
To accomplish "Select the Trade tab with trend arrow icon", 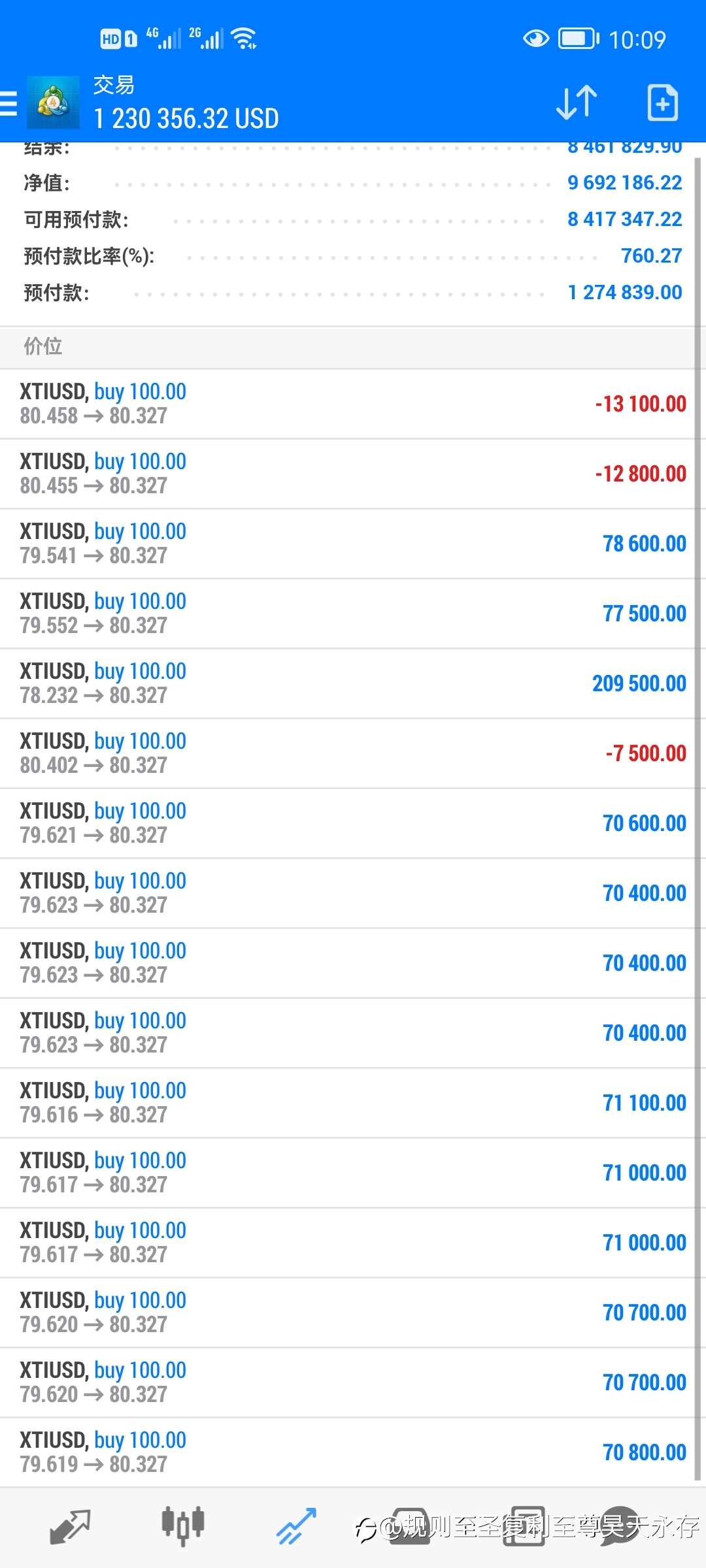I will [296, 1527].
